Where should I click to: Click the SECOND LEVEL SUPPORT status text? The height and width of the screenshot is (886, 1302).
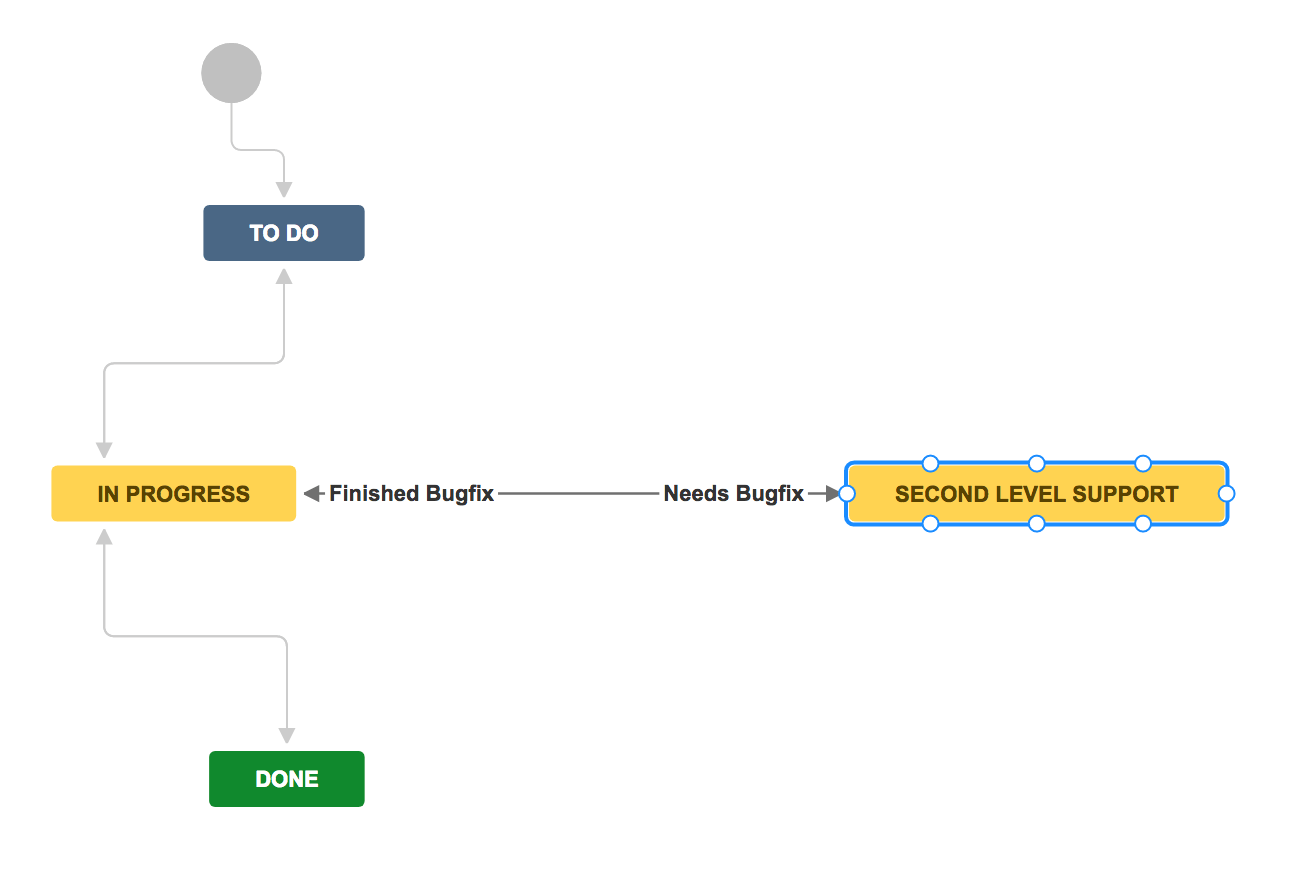pyautogui.click(x=1036, y=494)
